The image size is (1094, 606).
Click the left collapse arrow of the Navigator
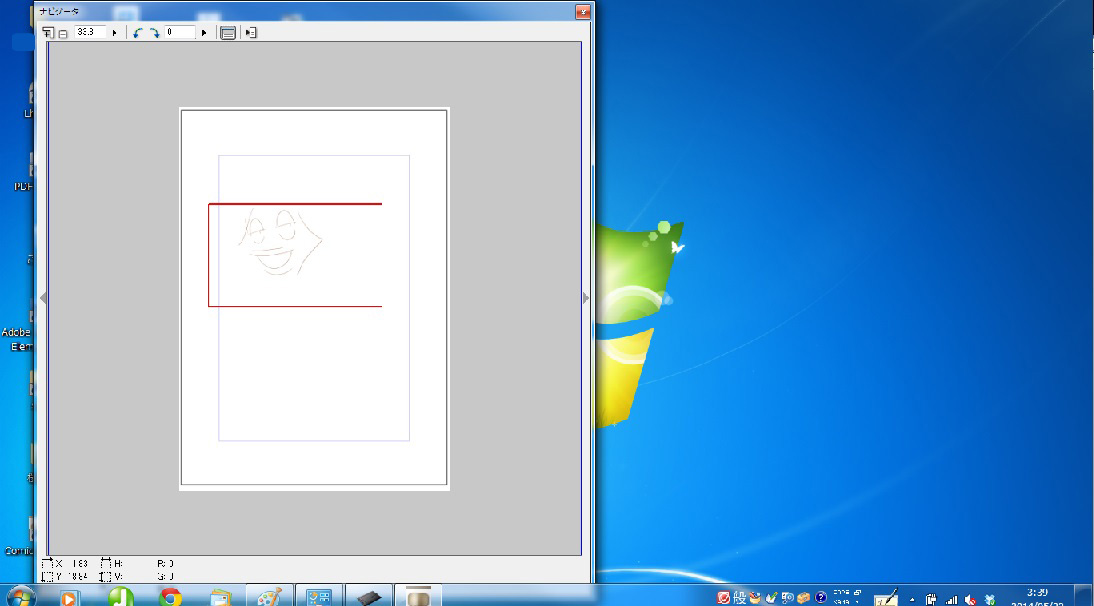43,298
